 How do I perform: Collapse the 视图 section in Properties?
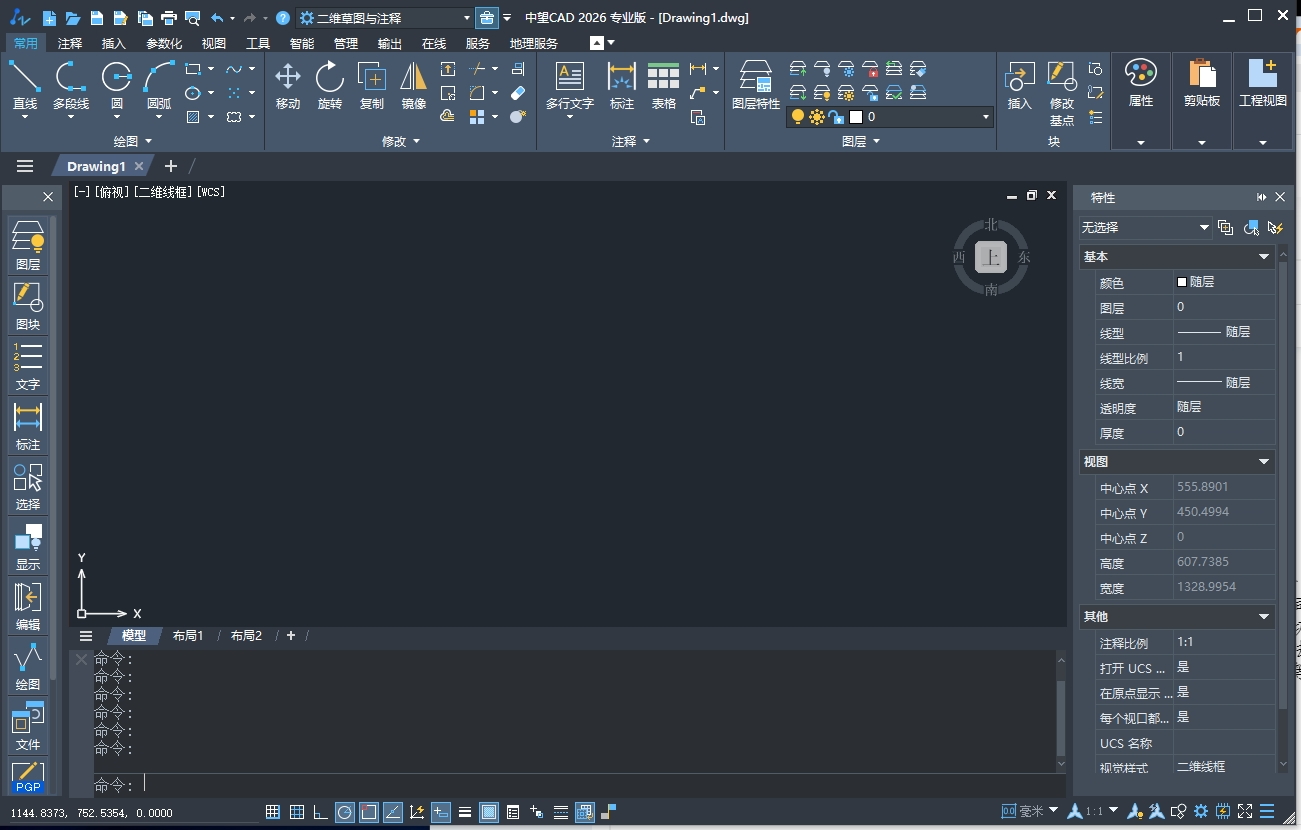click(x=1264, y=462)
